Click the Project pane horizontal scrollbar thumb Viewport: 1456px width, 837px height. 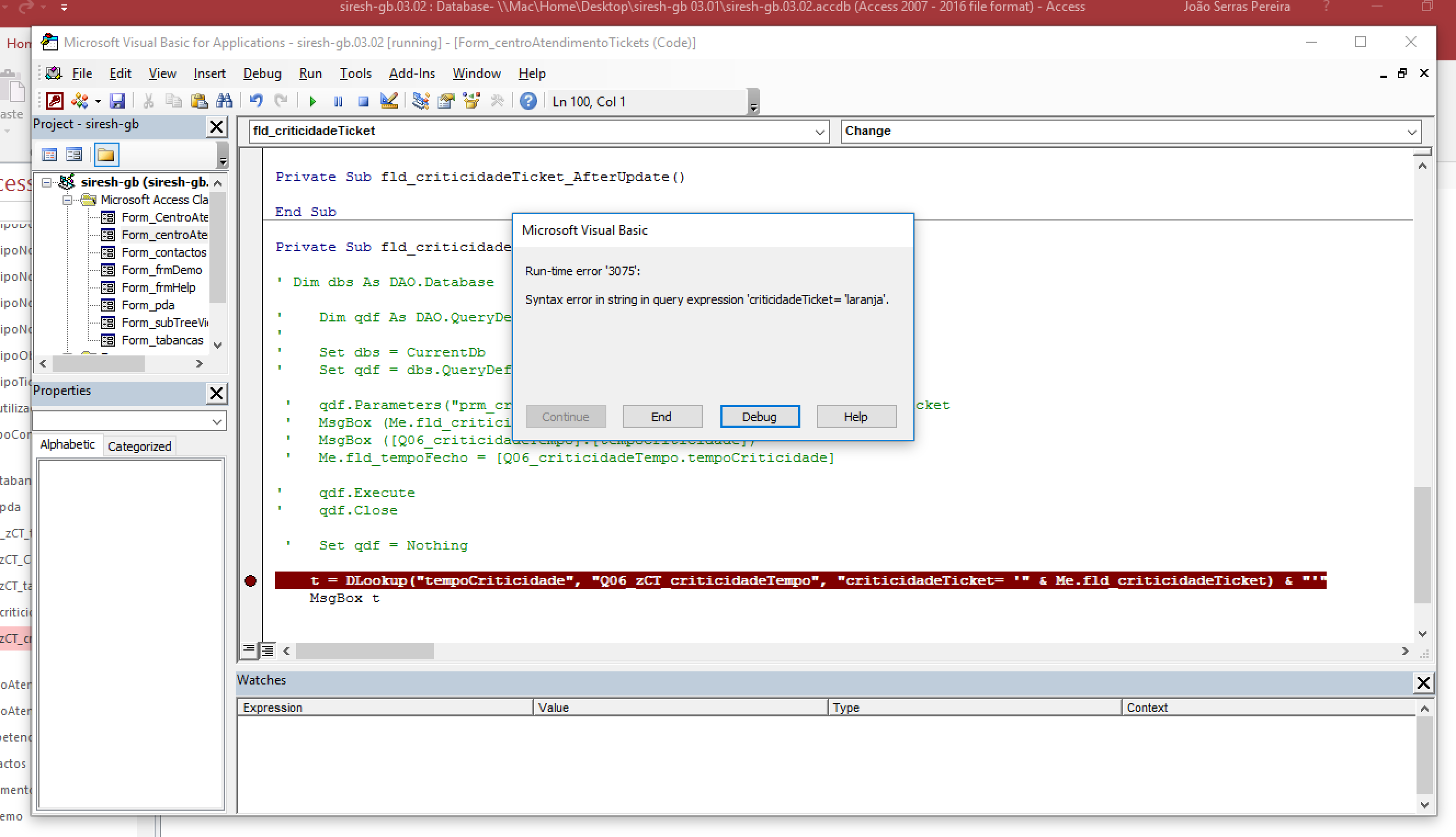98,364
